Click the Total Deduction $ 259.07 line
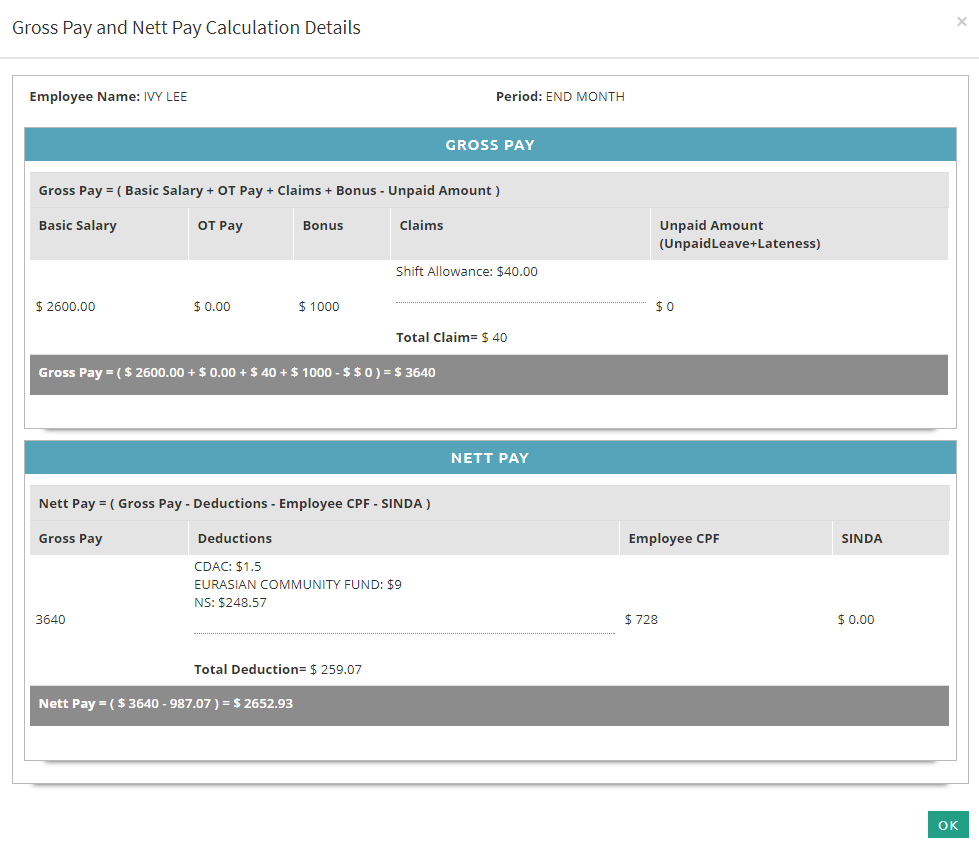Screen dimensions: 979x849 [277, 670]
